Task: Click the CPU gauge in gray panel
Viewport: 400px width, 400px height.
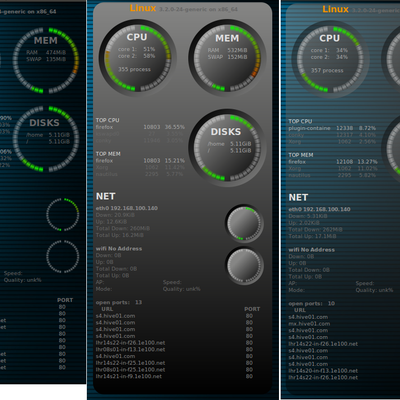Action: (x=137, y=58)
